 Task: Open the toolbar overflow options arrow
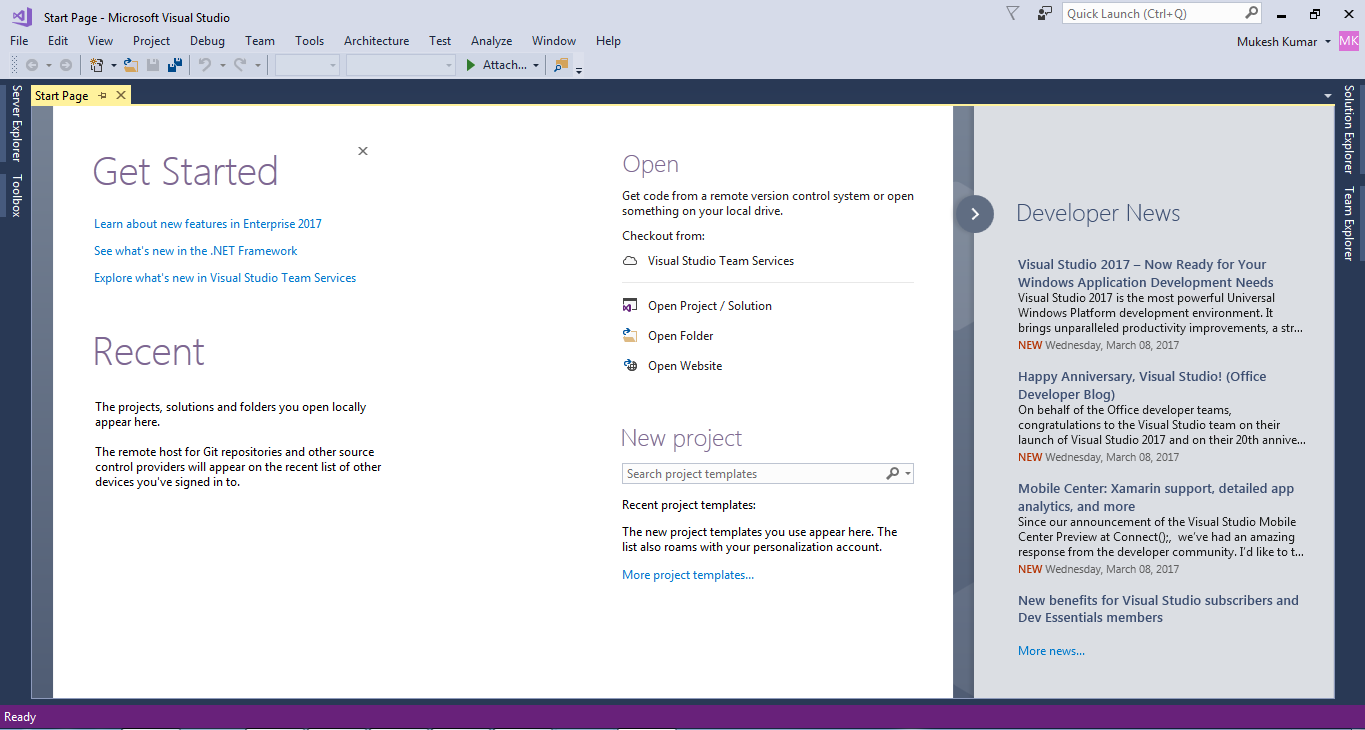[x=579, y=69]
